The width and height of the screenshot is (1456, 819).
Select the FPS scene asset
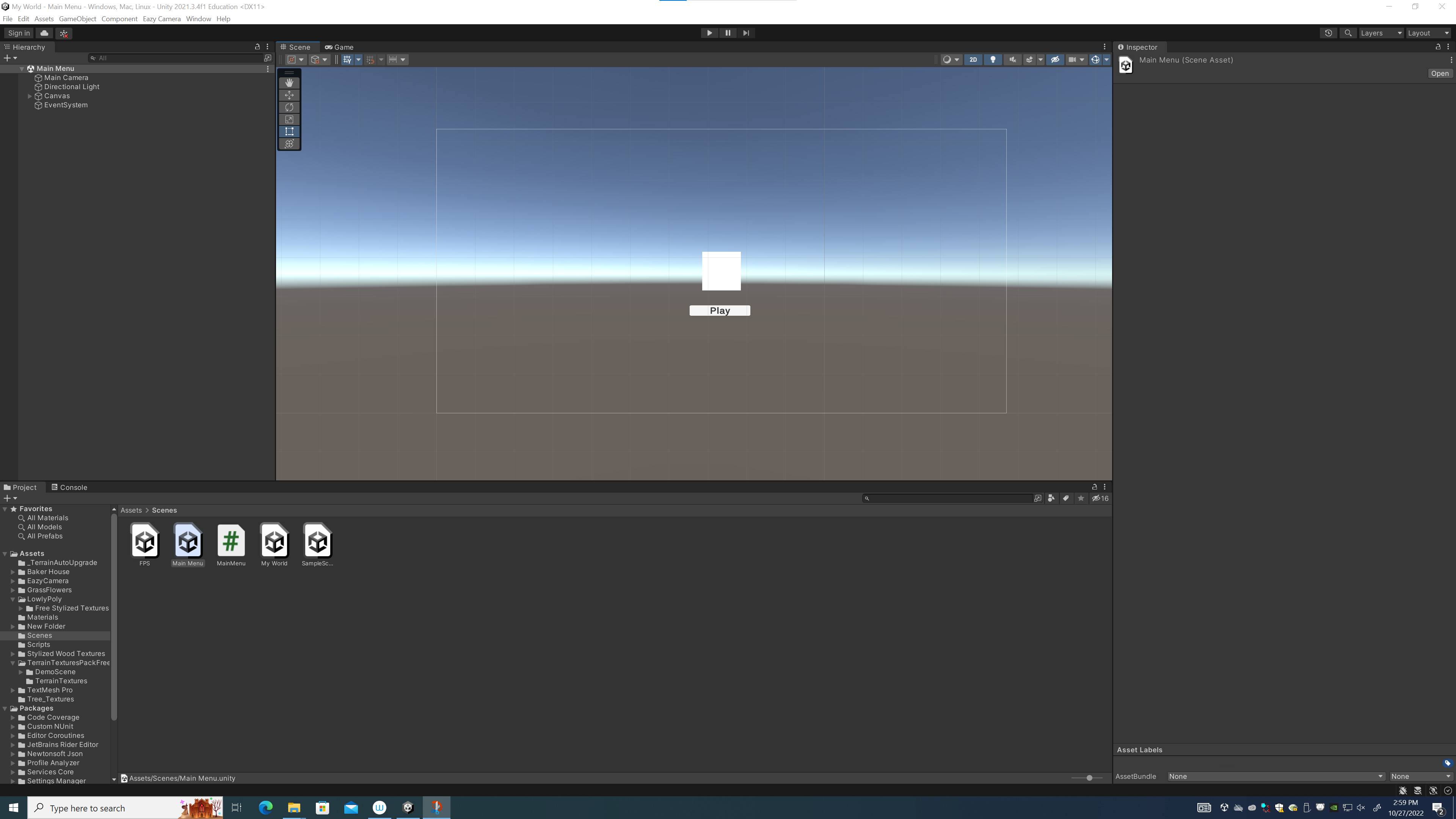(x=145, y=544)
